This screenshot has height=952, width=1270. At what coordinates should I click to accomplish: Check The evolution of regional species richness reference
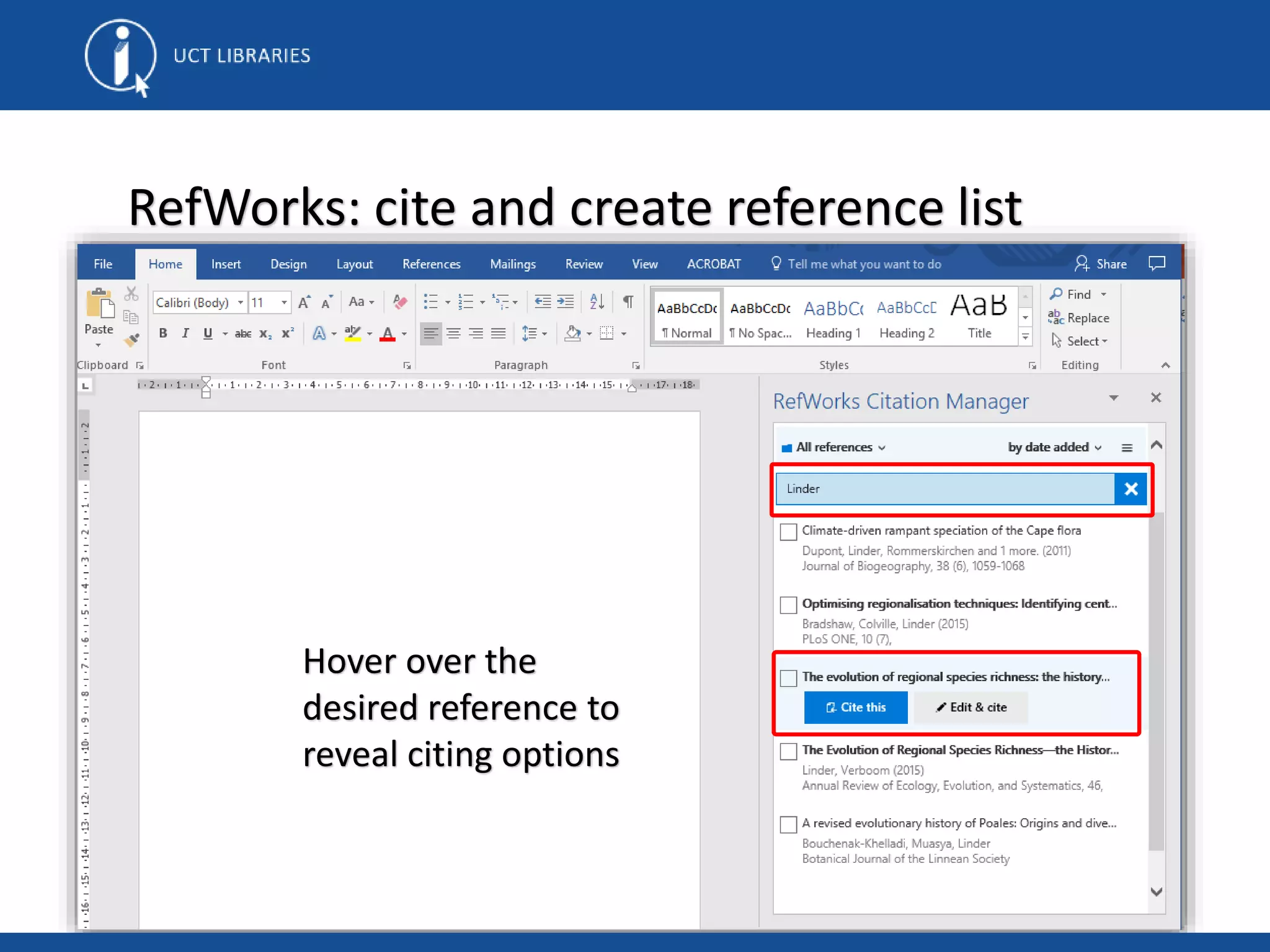(x=788, y=678)
